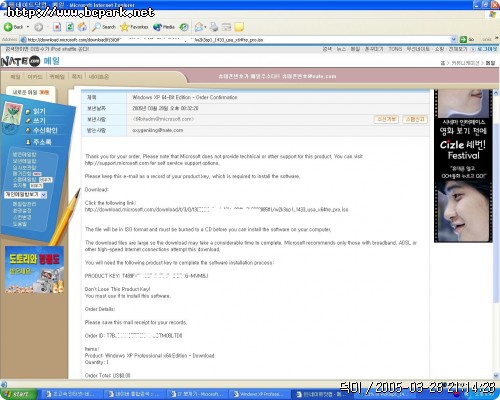Click the green Go button

coord(467,40)
